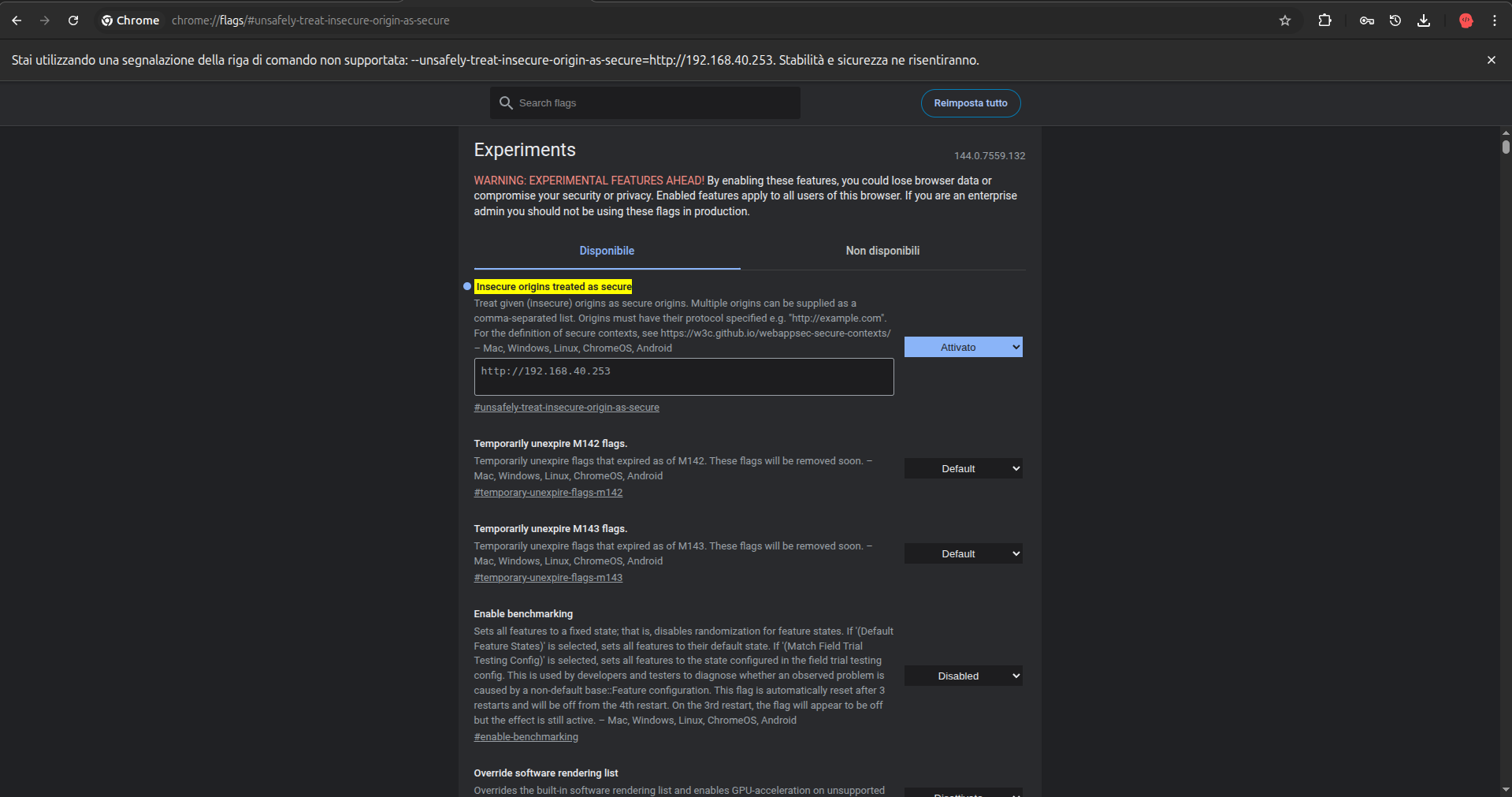Follow the #temporary-unexpire-flags-m142 link
Viewport: 1512px width, 797px height.
(548, 493)
